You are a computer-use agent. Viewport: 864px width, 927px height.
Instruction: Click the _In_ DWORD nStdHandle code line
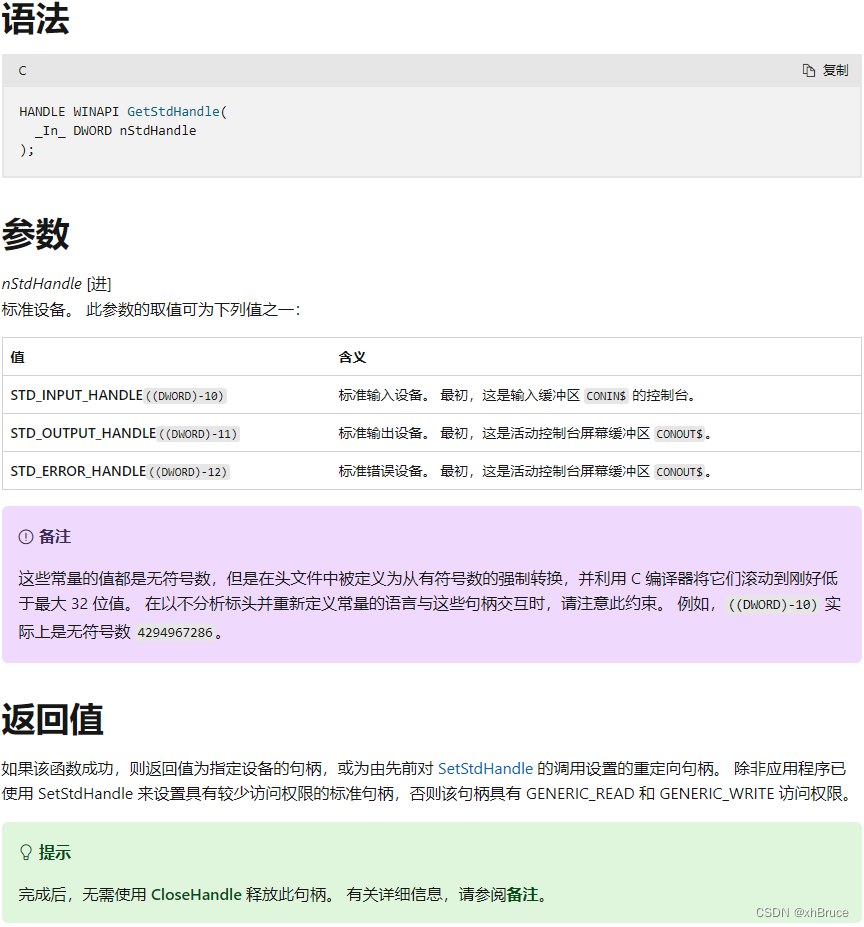tap(115, 131)
